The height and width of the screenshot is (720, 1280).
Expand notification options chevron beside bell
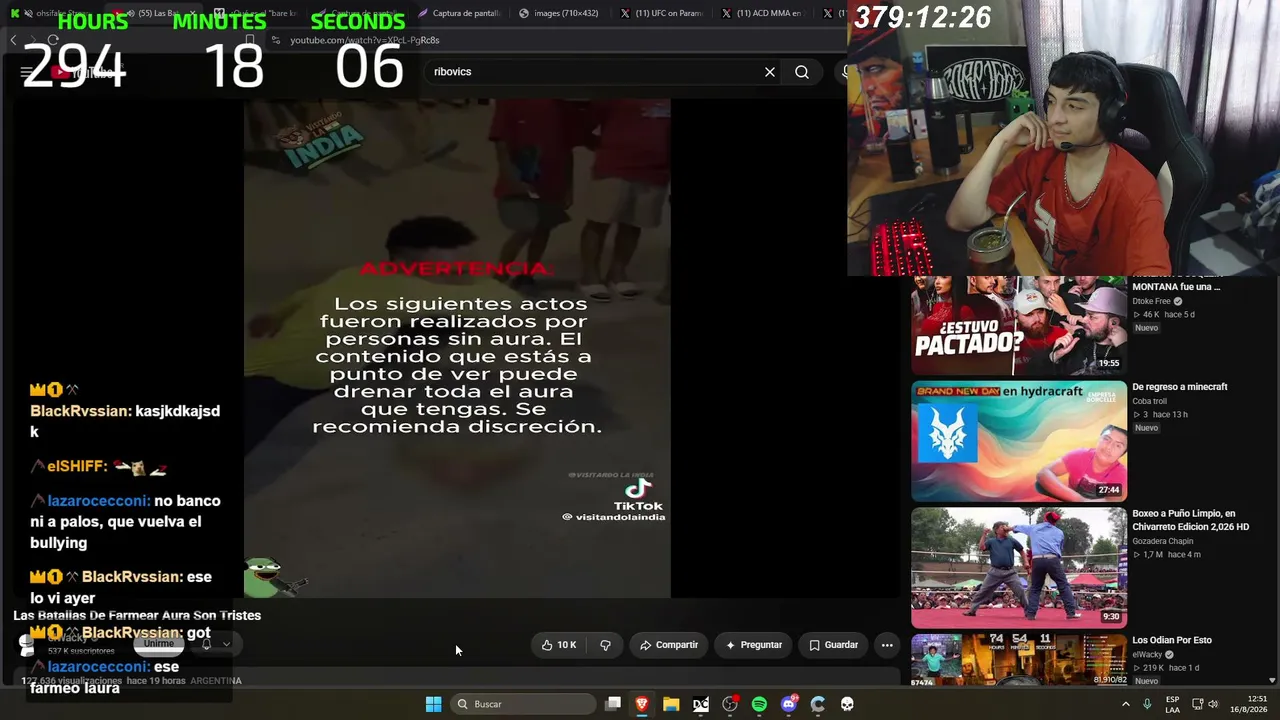click(x=226, y=644)
